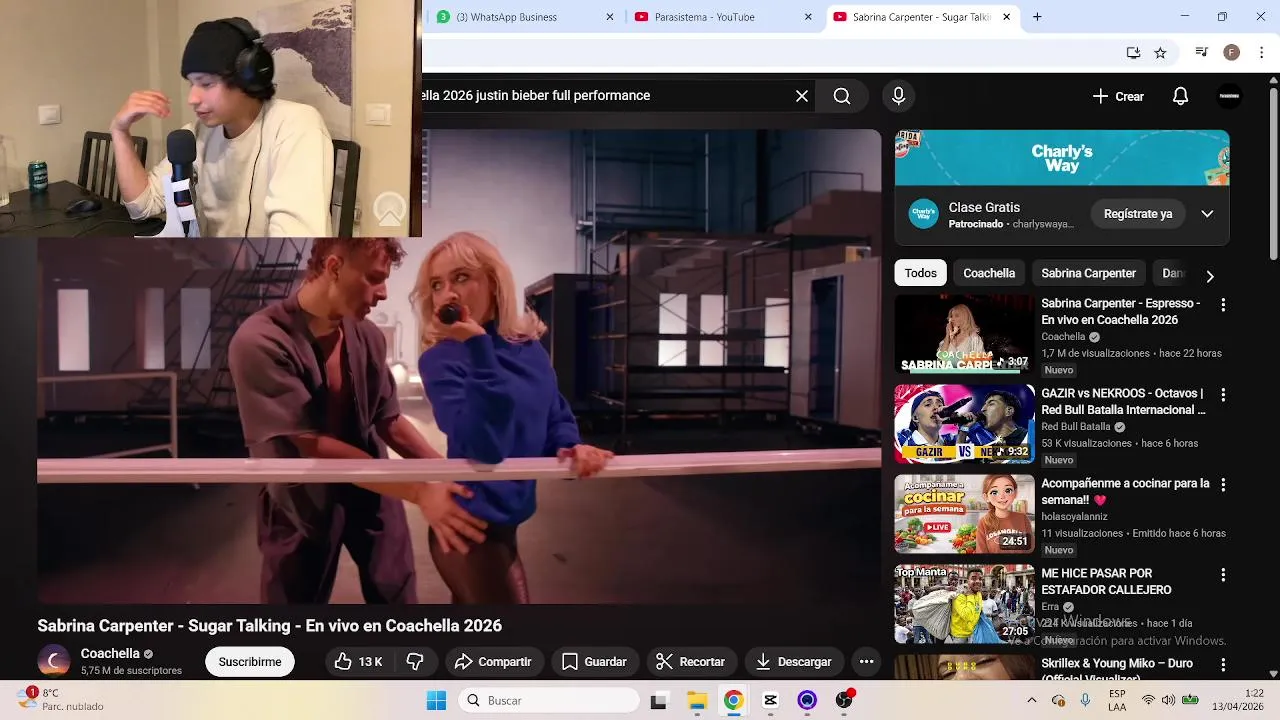Image resolution: width=1280 pixels, height=720 pixels.
Task: Open the YouTube account avatar menu
Action: [x=1229, y=96]
